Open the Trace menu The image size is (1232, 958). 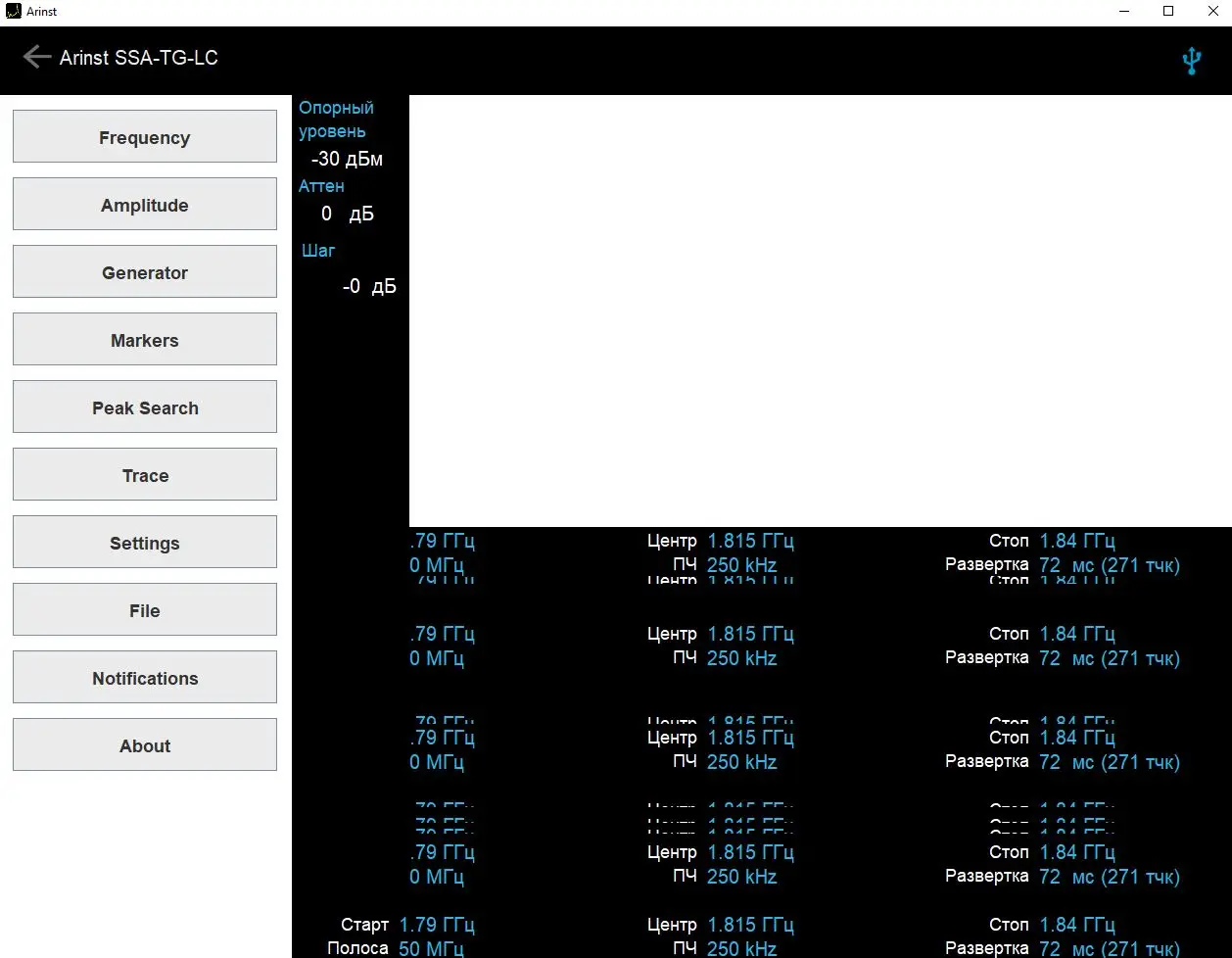pyautogui.click(x=145, y=474)
